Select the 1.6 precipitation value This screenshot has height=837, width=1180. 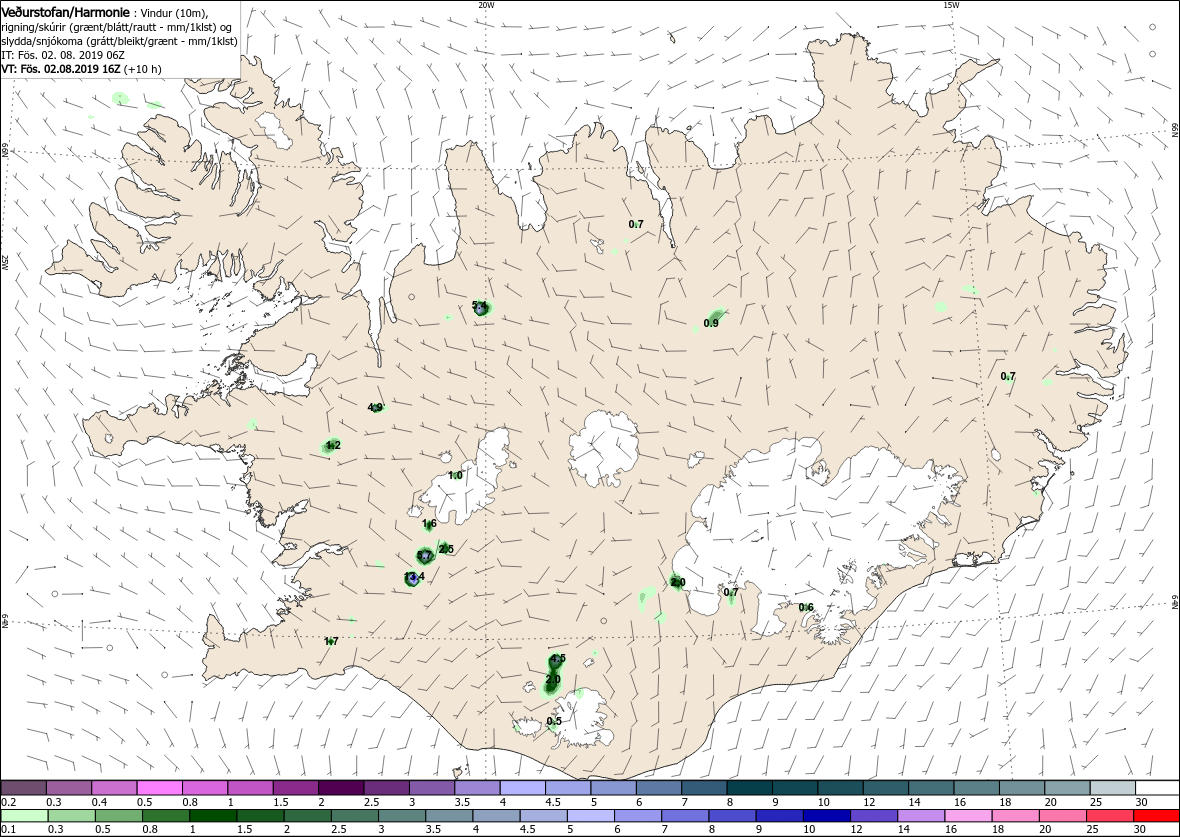[430, 524]
